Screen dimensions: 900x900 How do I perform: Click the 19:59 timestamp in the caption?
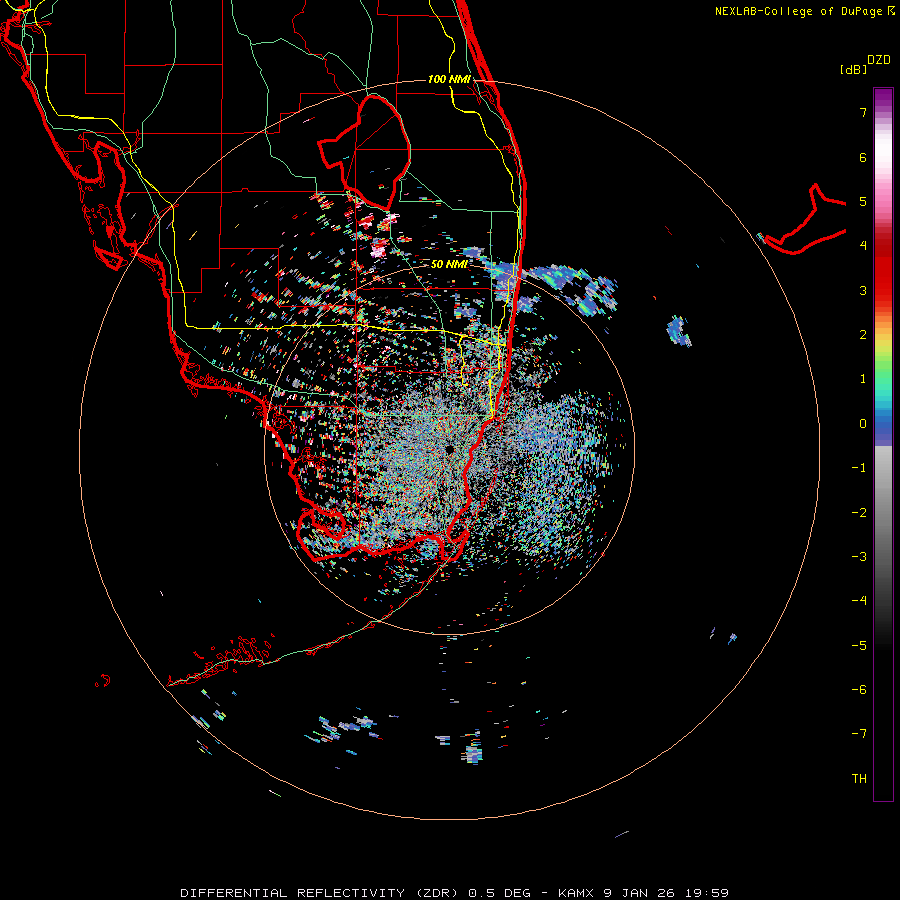[x=707, y=893]
